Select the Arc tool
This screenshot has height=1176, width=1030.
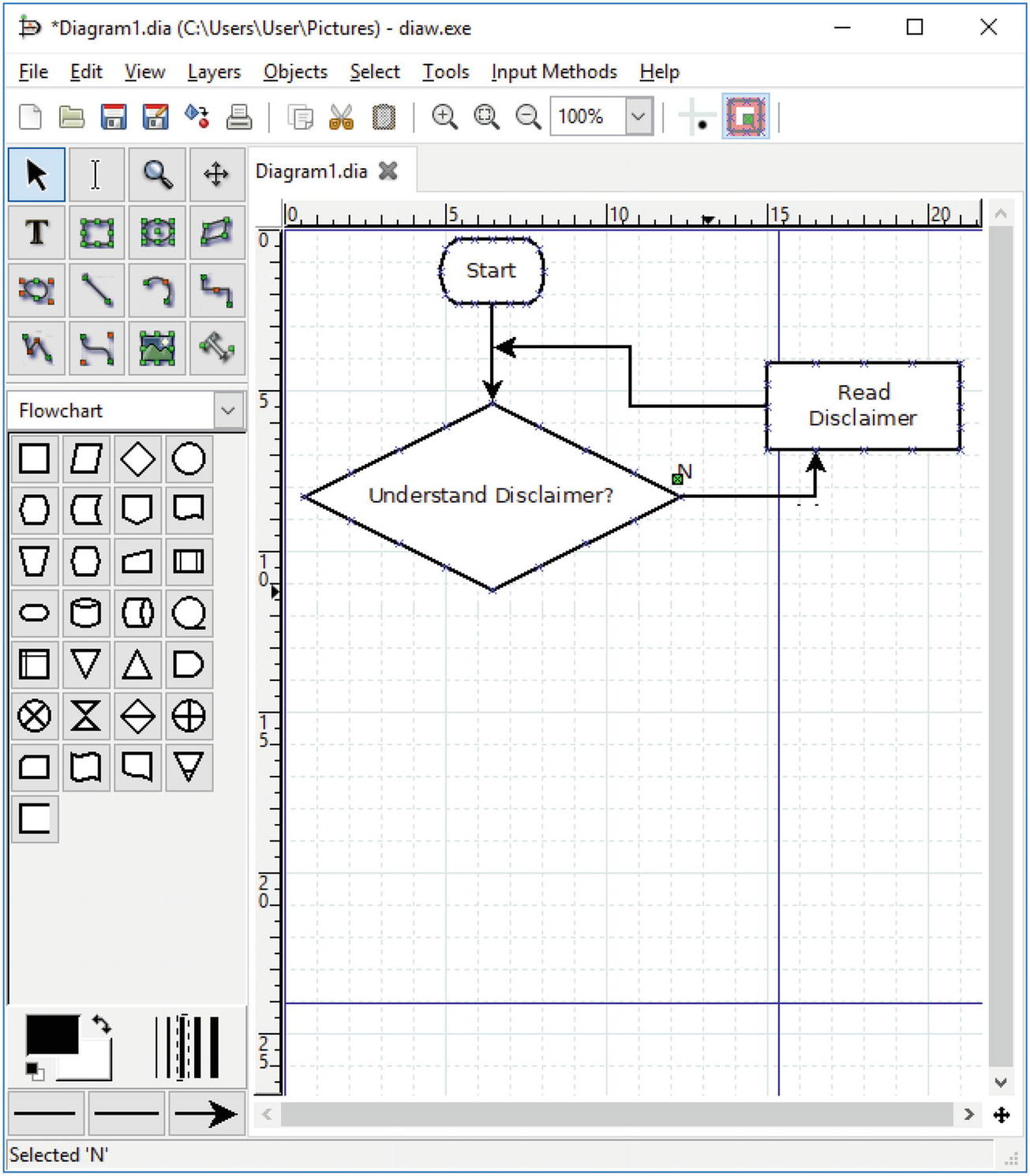tap(157, 290)
